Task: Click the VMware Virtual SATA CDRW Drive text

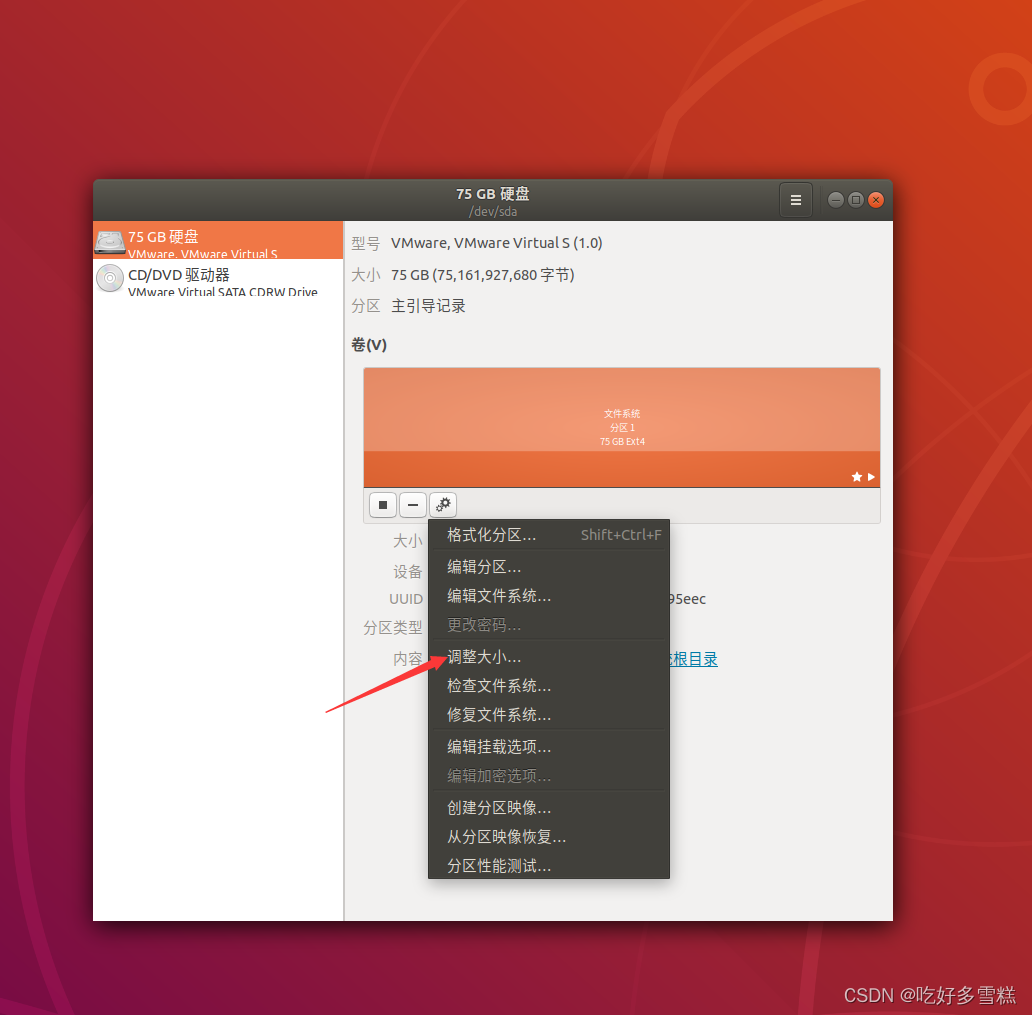Action: pyautogui.click(x=222, y=292)
